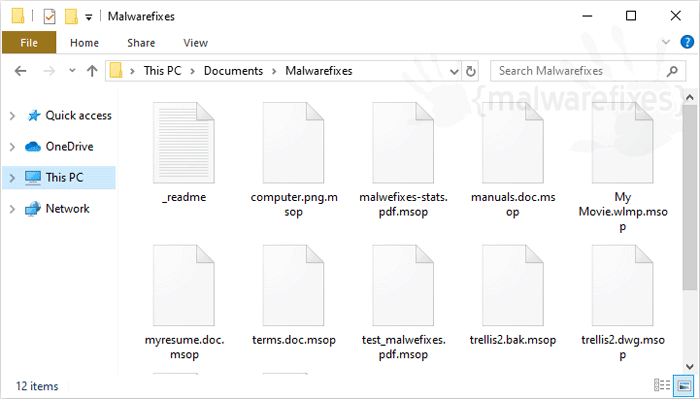
Task: Navigate to This PC breadcrumb
Action: click(162, 71)
